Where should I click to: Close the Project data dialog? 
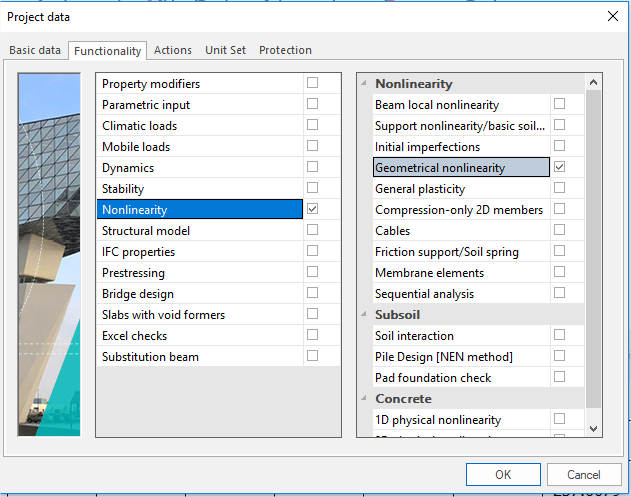tap(612, 16)
